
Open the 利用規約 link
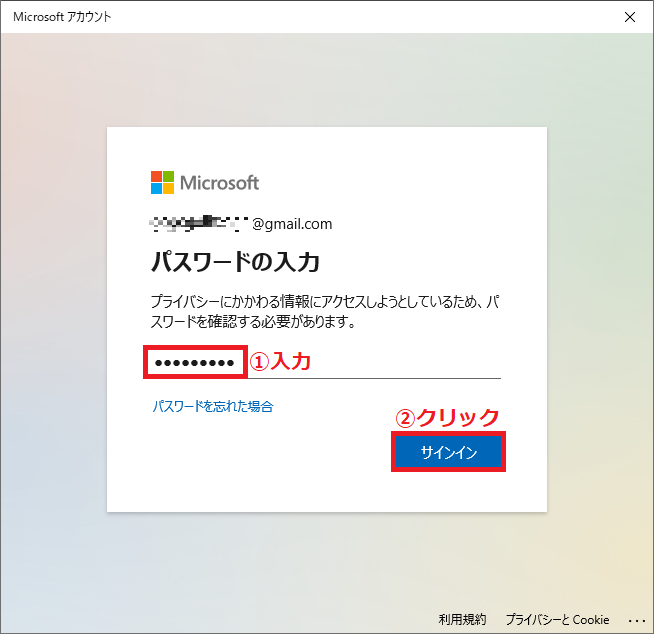[x=462, y=619]
